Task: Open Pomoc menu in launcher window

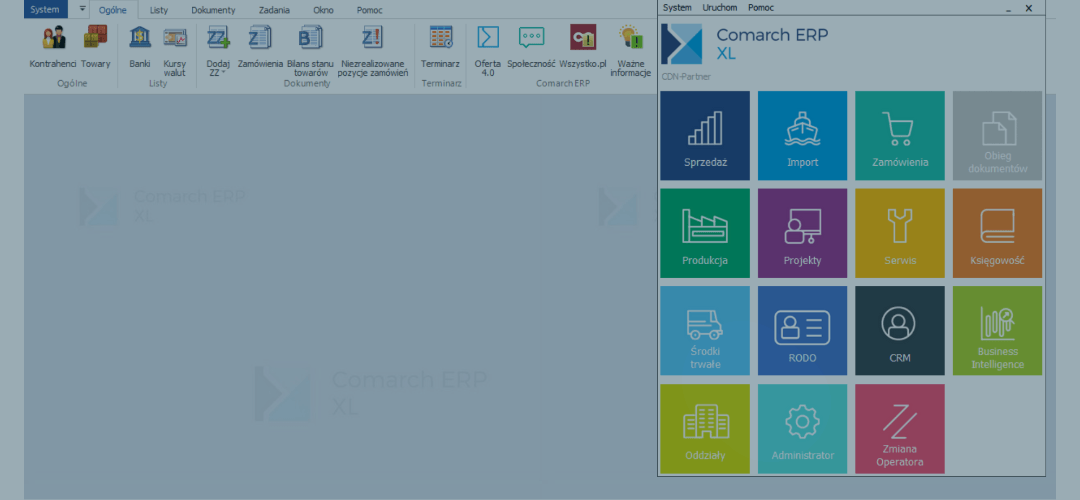Action: point(760,8)
